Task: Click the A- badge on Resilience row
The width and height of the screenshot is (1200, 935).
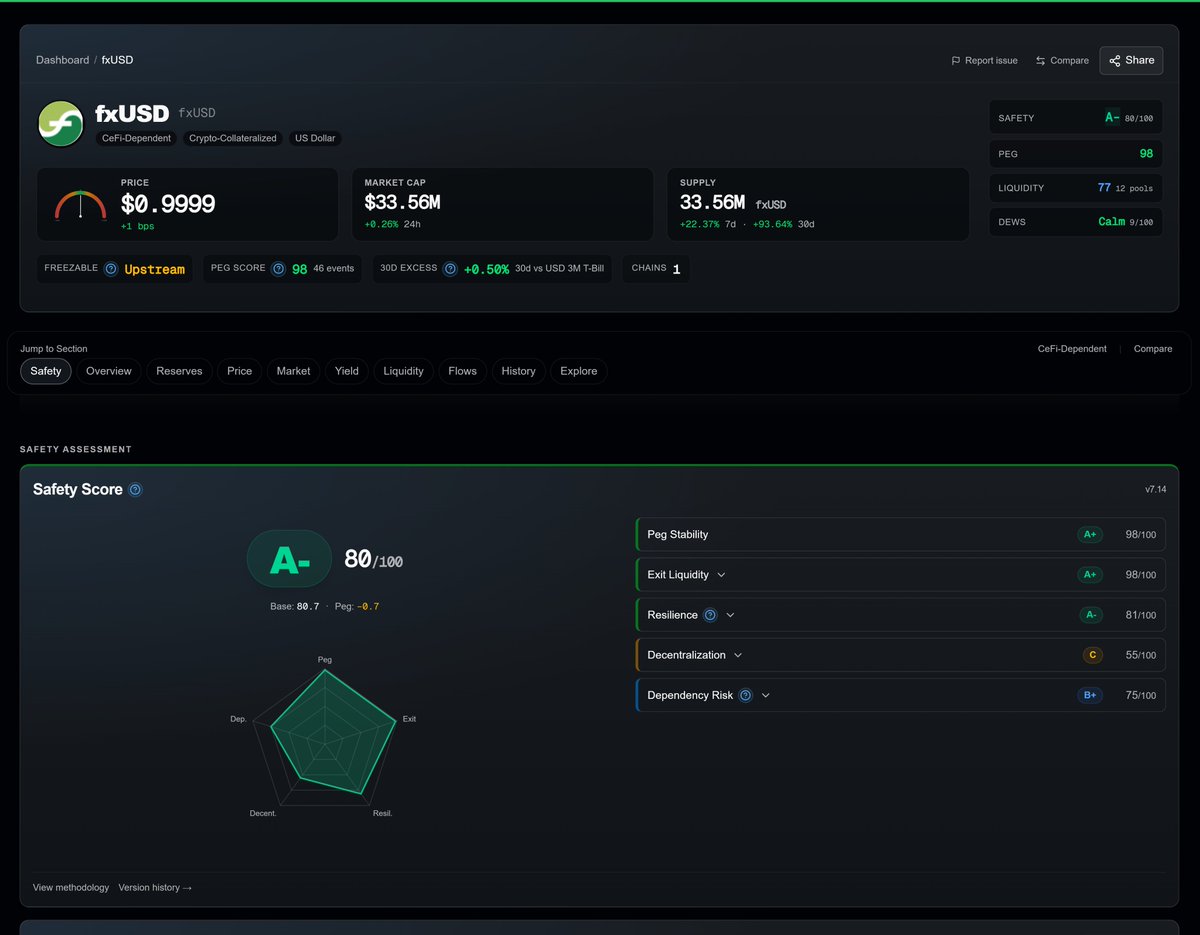Action: pyautogui.click(x=1090, y=615)
